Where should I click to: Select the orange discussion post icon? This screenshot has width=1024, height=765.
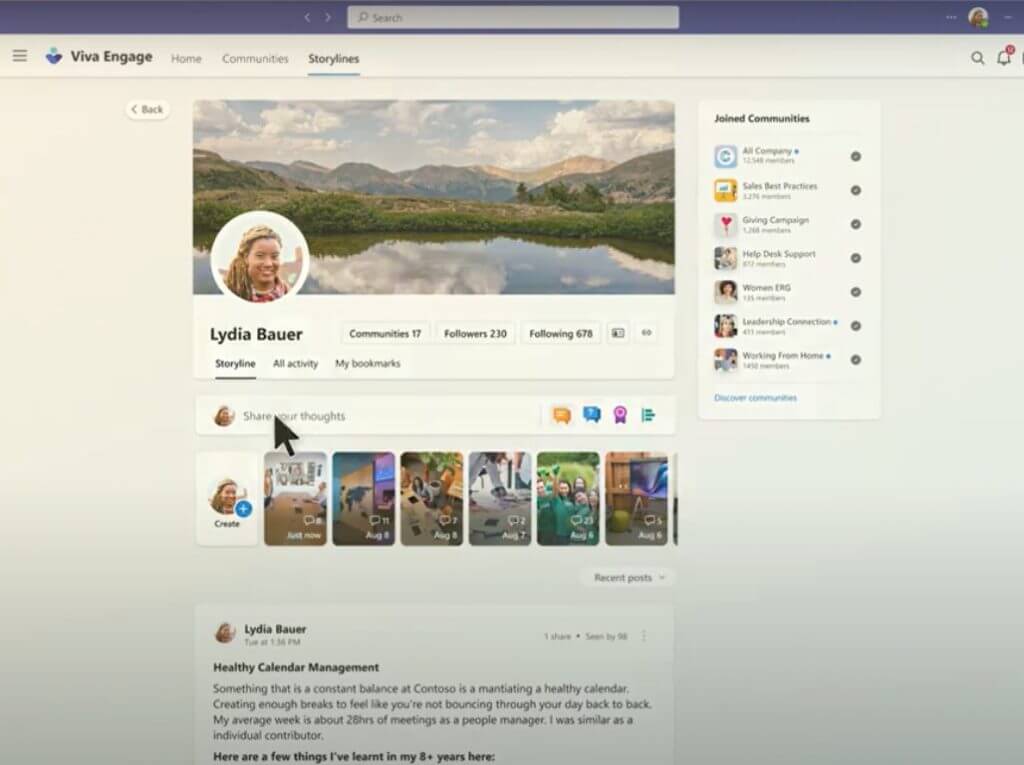point(562,415)
